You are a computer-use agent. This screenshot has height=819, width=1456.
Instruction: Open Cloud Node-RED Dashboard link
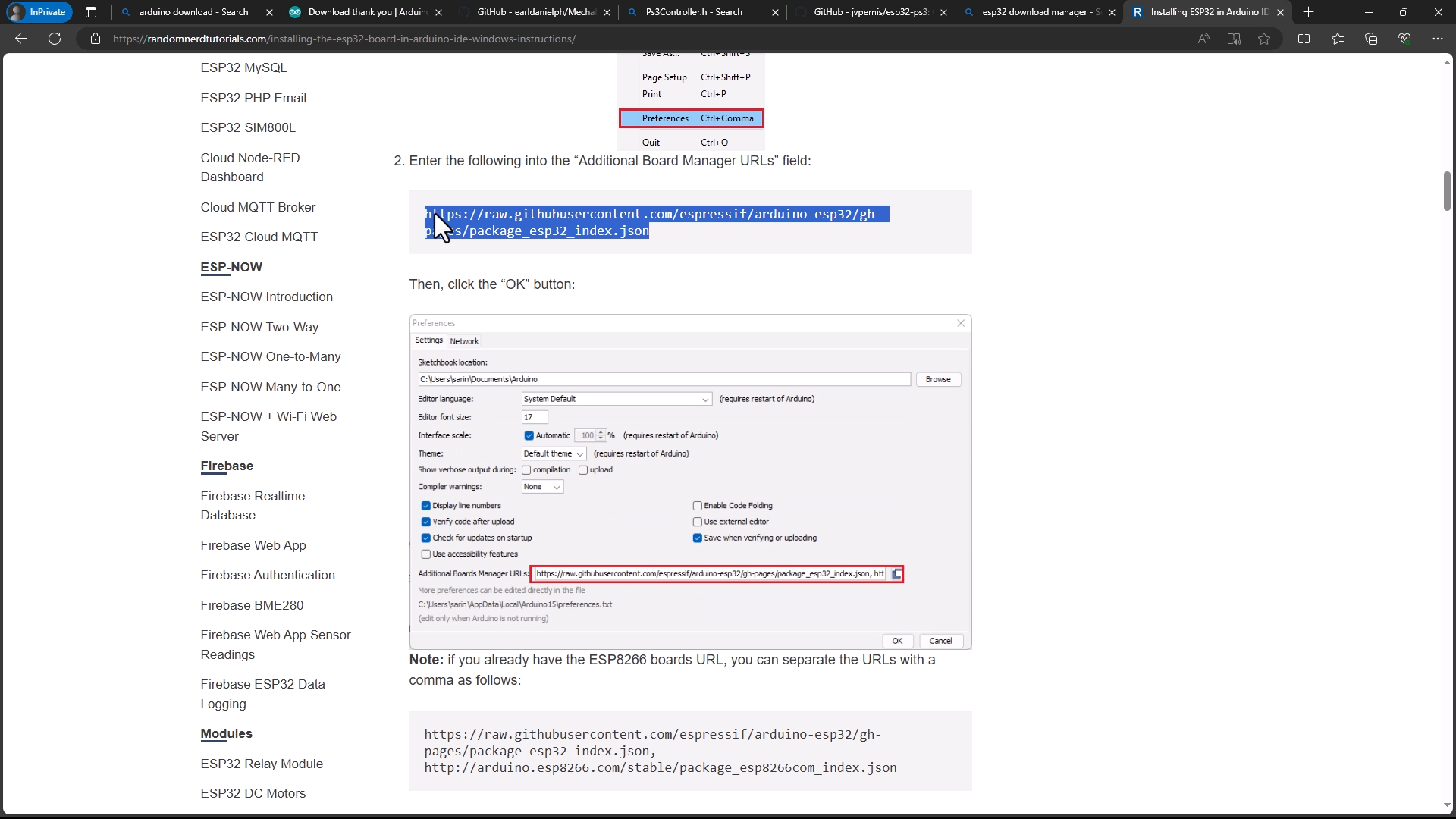(x=250, y=168)
